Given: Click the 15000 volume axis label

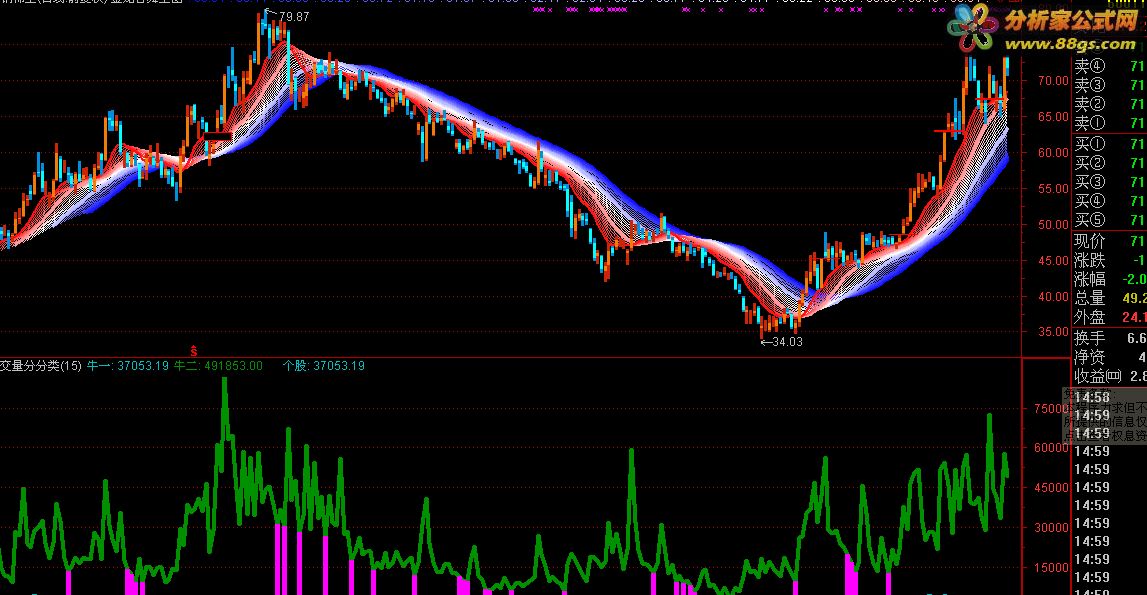Looking at the screenshot, I should click(x=1053, y=567).
